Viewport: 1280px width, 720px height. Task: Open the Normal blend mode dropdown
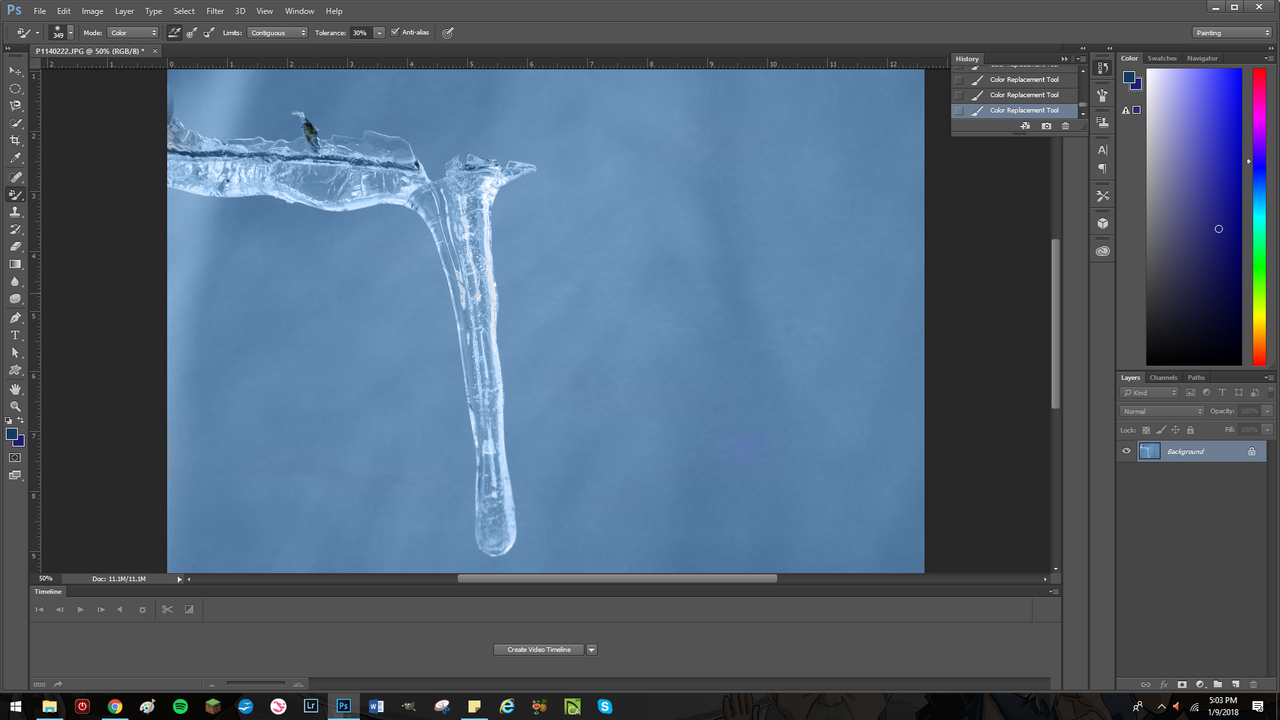coord(1162,411)
